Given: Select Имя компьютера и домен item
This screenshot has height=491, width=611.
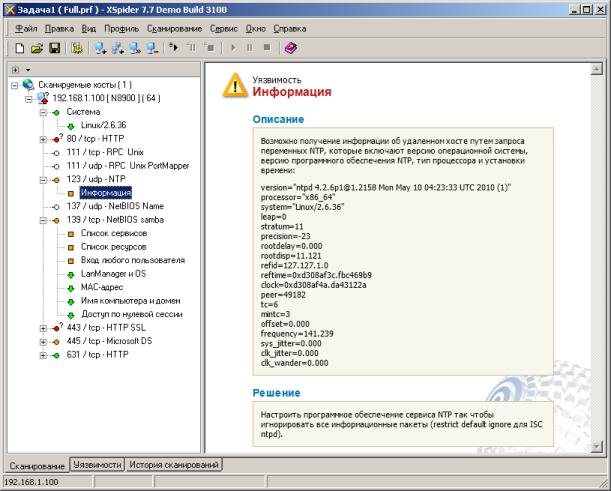Looking at the screenshot, I should 131,300.
